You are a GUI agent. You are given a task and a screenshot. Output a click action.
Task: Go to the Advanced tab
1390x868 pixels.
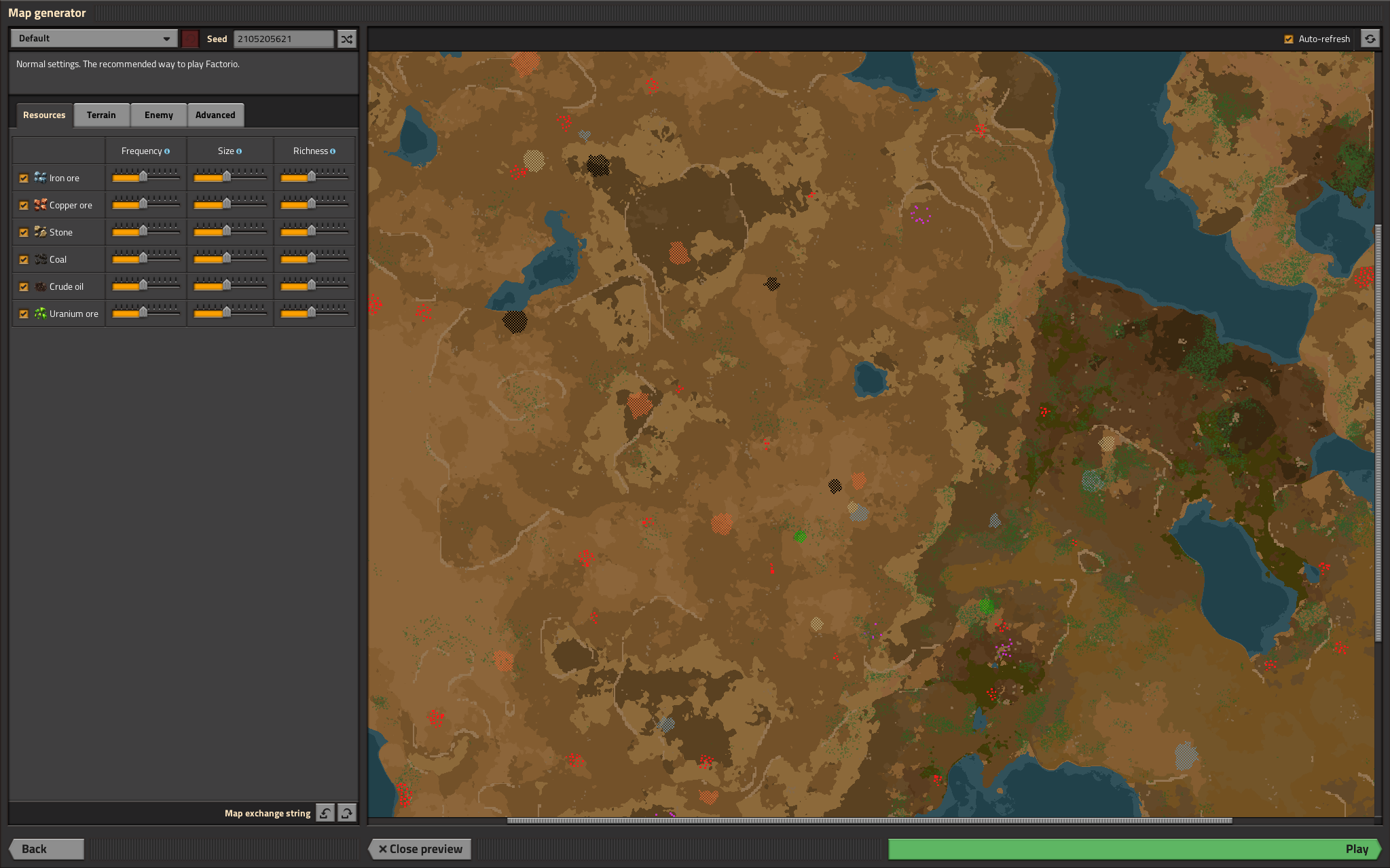click(x=215, y=115)
